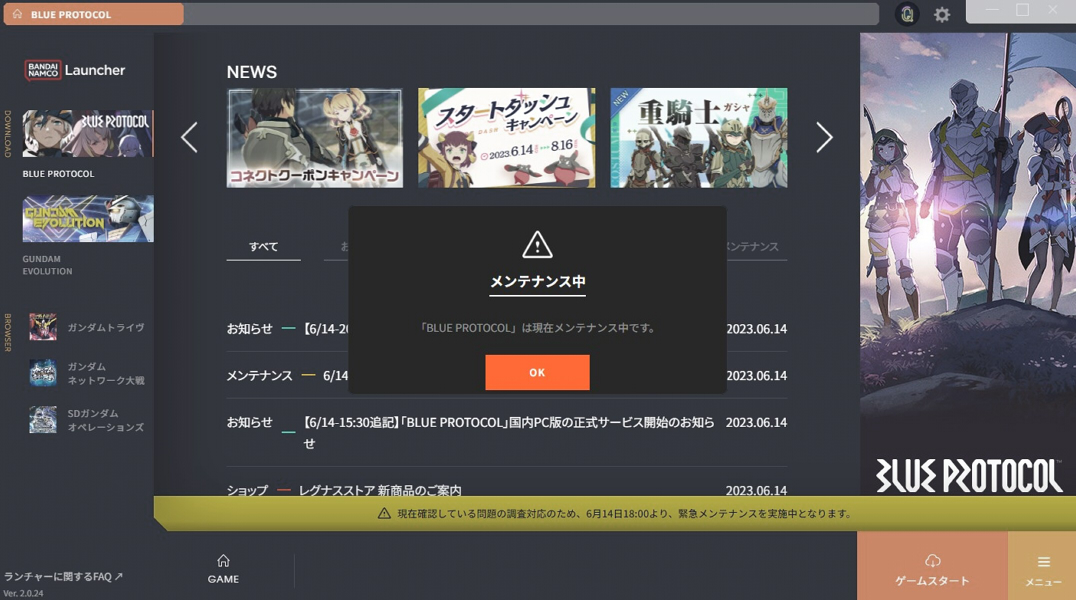Select the GAME tab at bottom
The image size is (1076, 600).
(x=223, y=570)
